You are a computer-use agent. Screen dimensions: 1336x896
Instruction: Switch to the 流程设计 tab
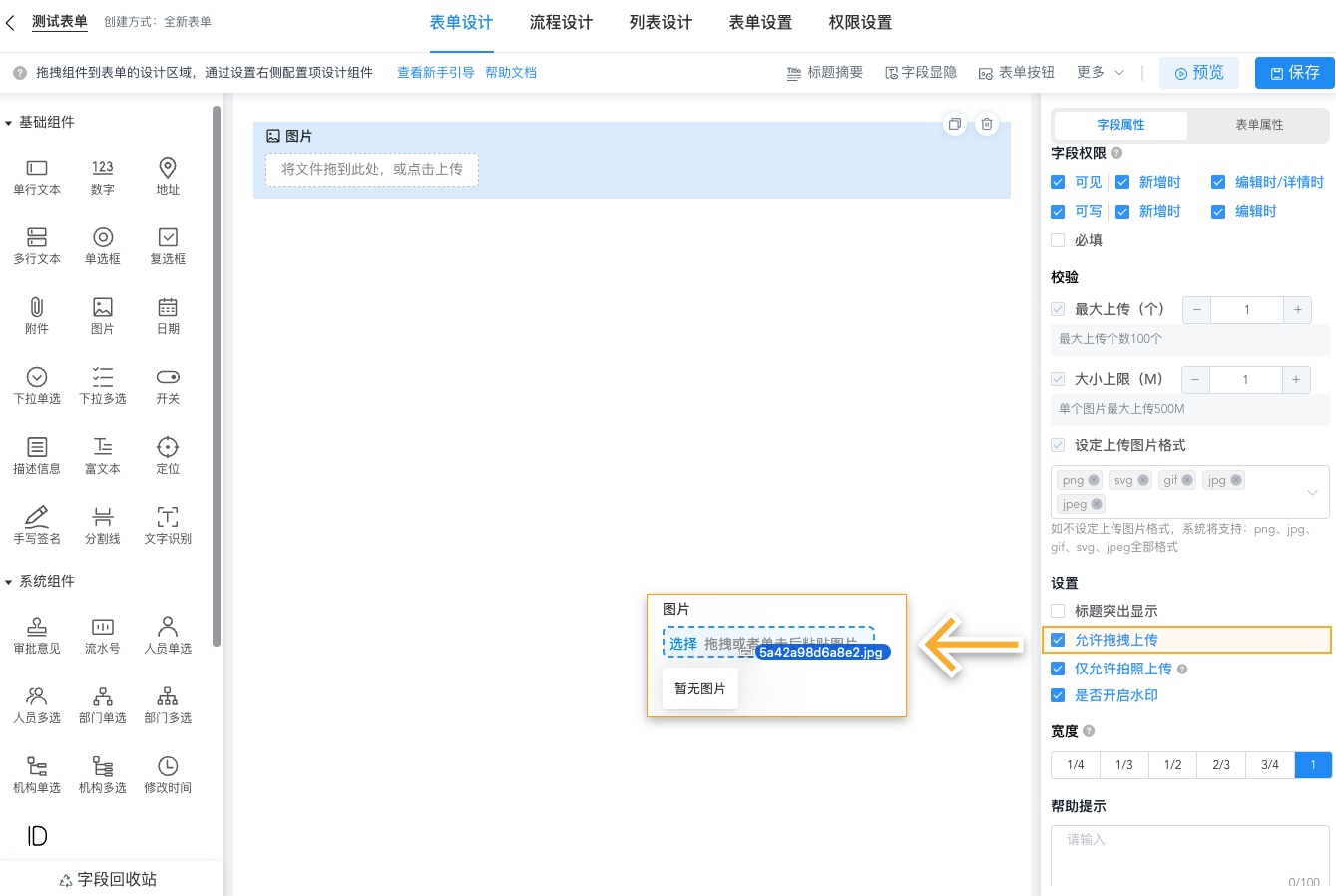560,23
